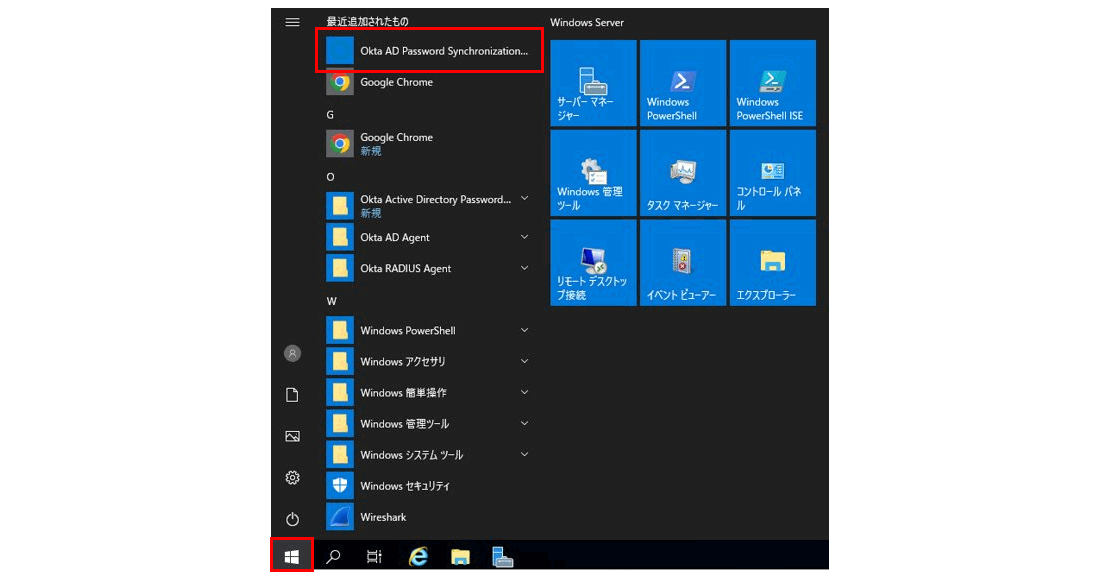Open the サーバー マネージャー tile
Image resolution: width=1100 pixels, height=580 pixels.
(593, 83)
